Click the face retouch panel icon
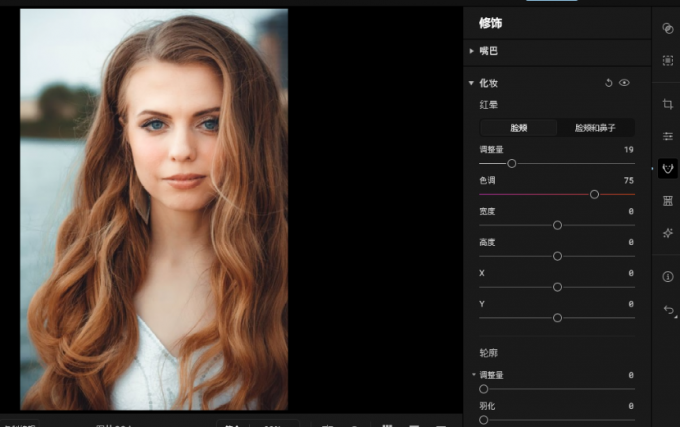The height and width of the screenshot is (427, 680). (x=667, y=168)
